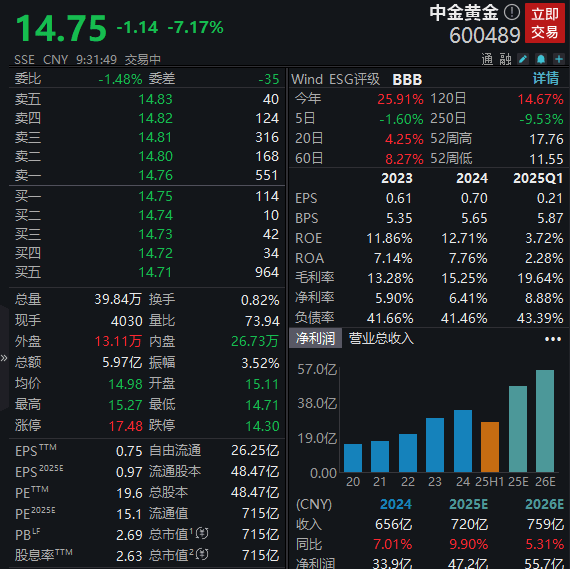Select the 卖五 price 14.83
The width and height of the screenshot is (570, 569).
[x=155, y=99]
